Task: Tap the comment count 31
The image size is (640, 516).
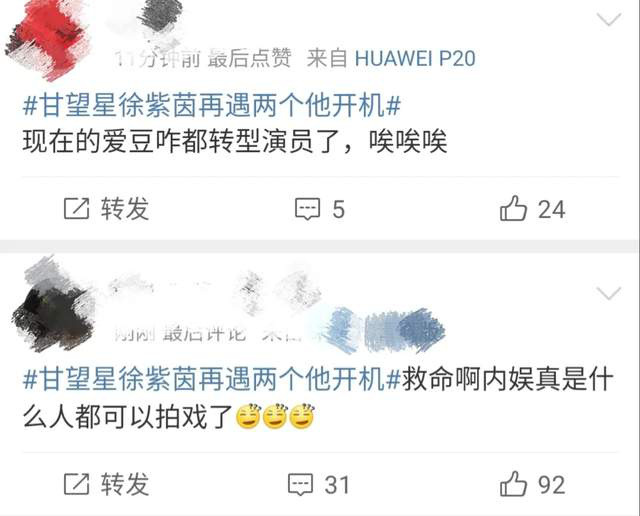Action: point(337,485)
